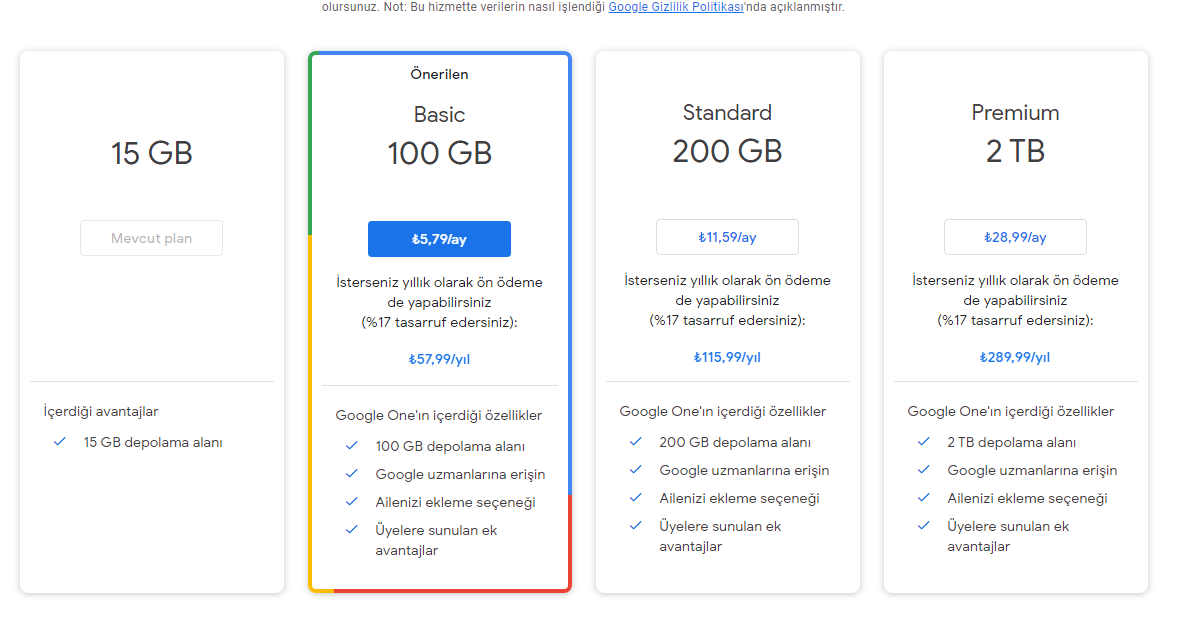
Task: Click checkmark beside 100 GB depolama alanı
Action: tap(352, 446)
